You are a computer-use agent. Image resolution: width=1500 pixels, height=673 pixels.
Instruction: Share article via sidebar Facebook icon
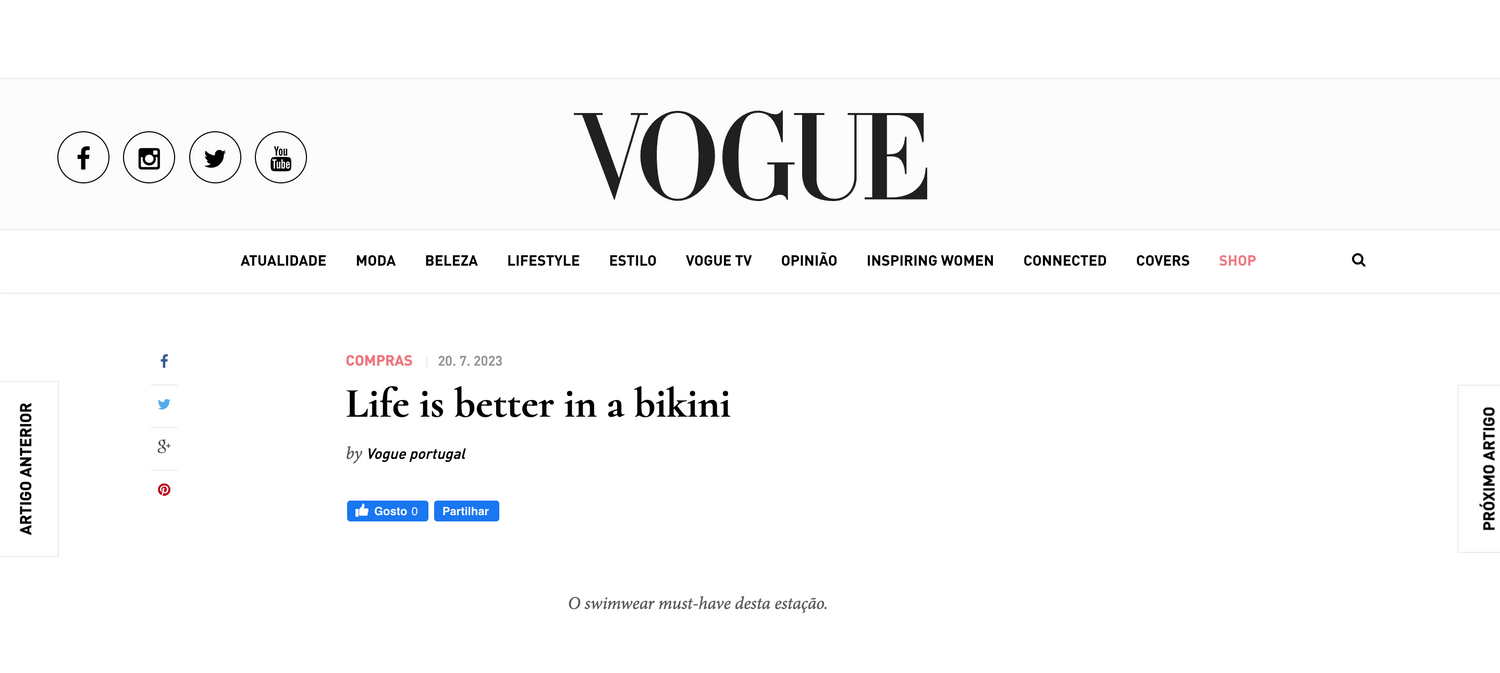[164, 362]
